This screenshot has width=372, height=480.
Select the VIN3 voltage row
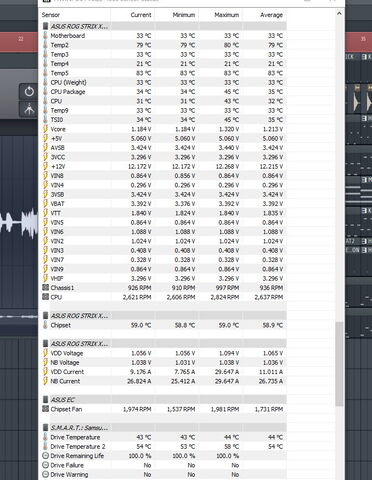(164, 250)
